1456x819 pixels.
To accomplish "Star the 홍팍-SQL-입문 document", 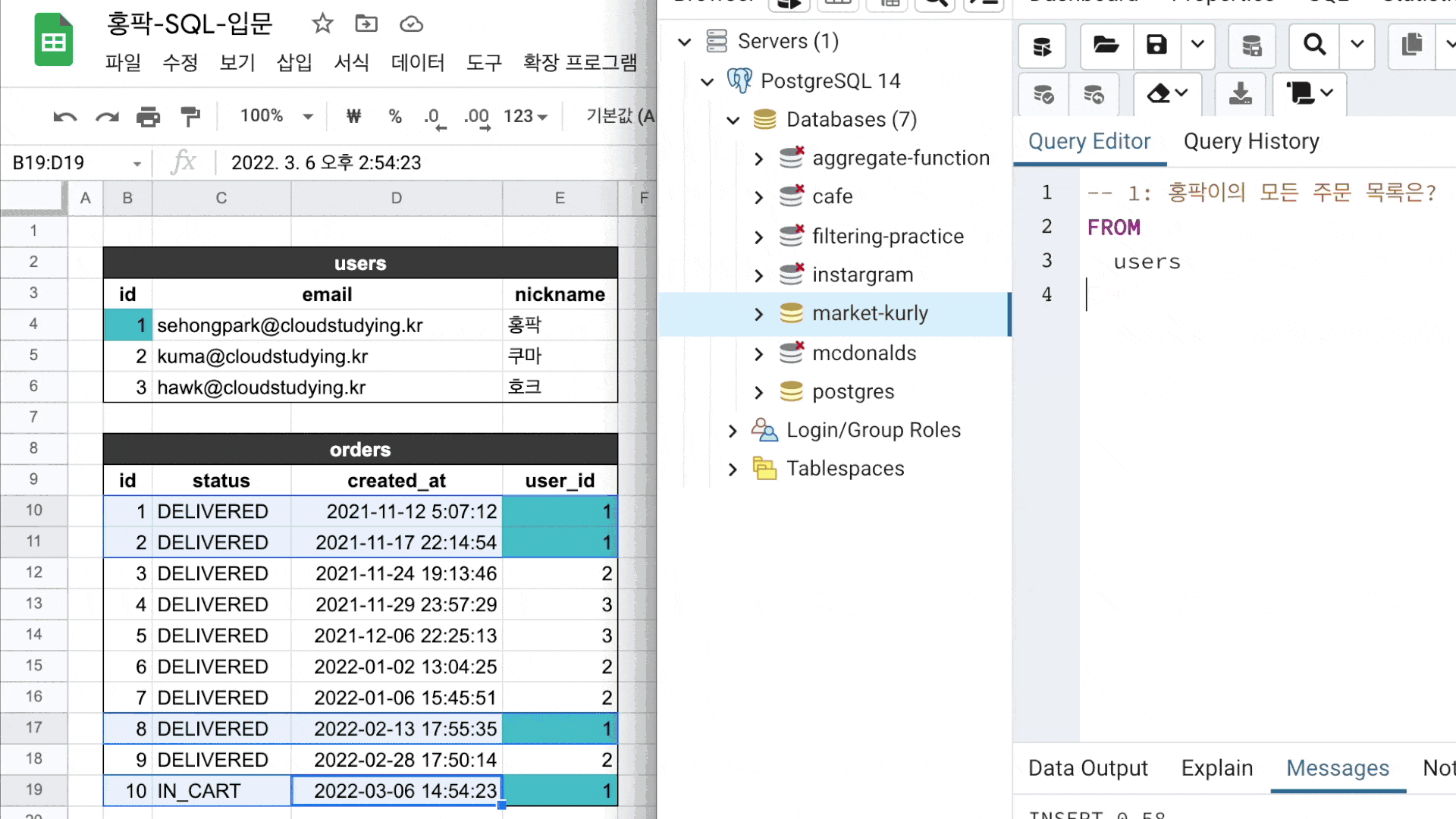I will 322,24.
